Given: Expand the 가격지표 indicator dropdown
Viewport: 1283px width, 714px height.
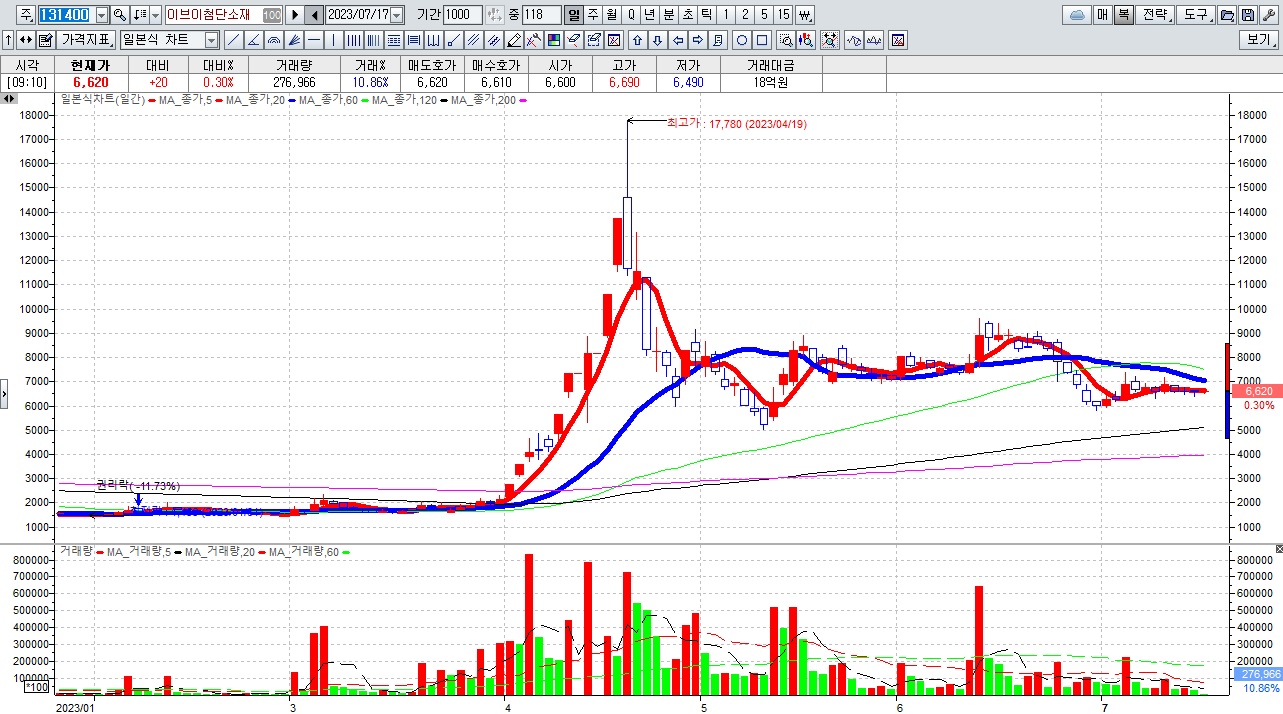Looking at the screenshot, I should [87, 40].
